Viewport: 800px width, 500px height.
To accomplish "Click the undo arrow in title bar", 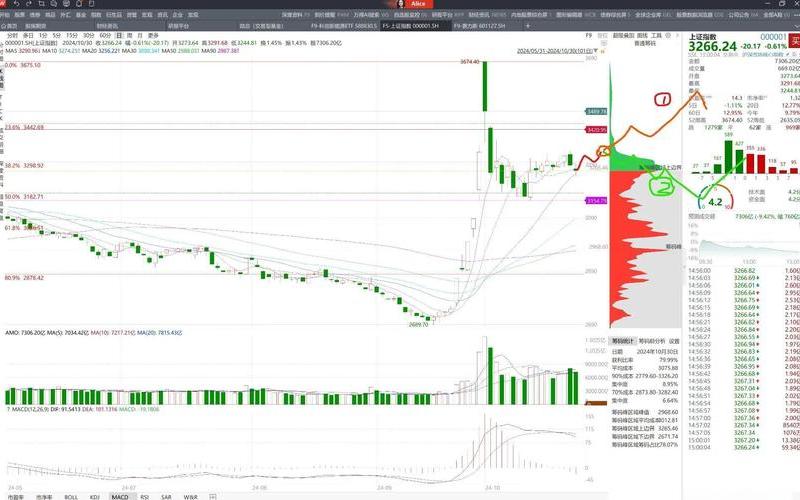I will [x=16, y=4].
